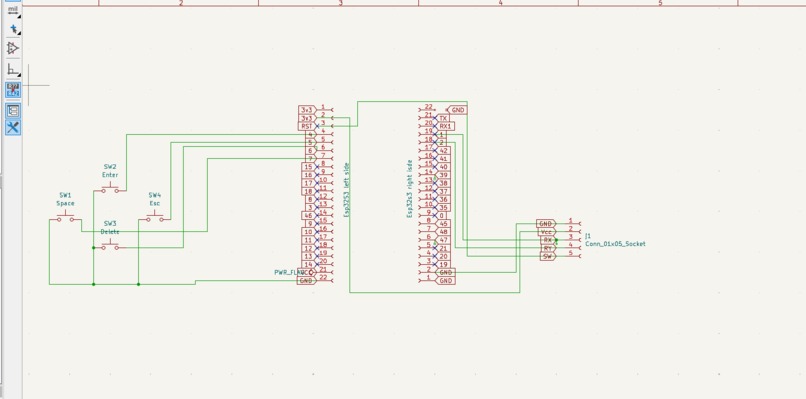Select the GND label at J1 pin 1
Image resolution: width=806 pixels, height=399 pixels.
point(546,224)
